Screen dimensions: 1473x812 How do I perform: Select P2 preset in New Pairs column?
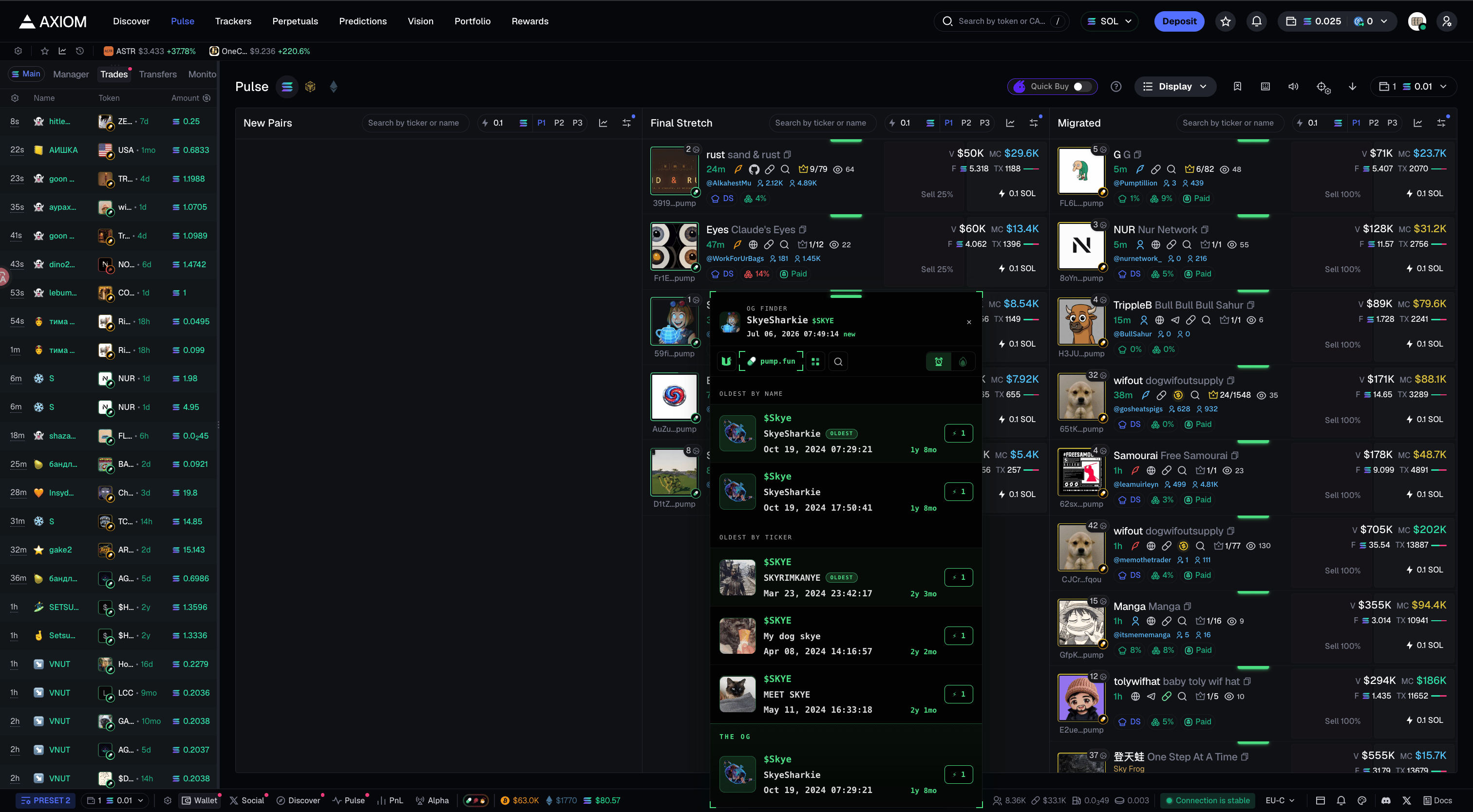(559, 123)
